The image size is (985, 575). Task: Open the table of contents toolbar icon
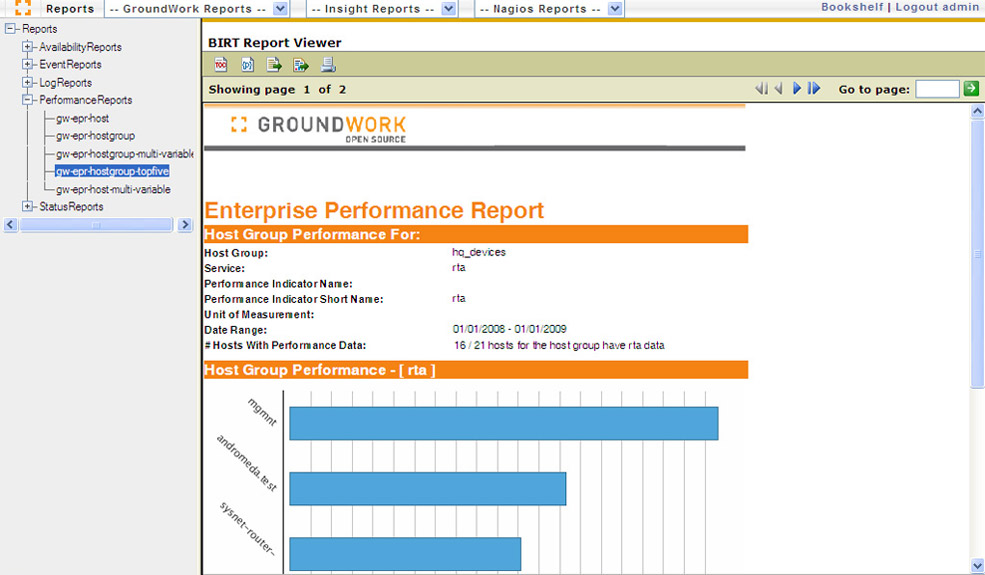(220, 65)
